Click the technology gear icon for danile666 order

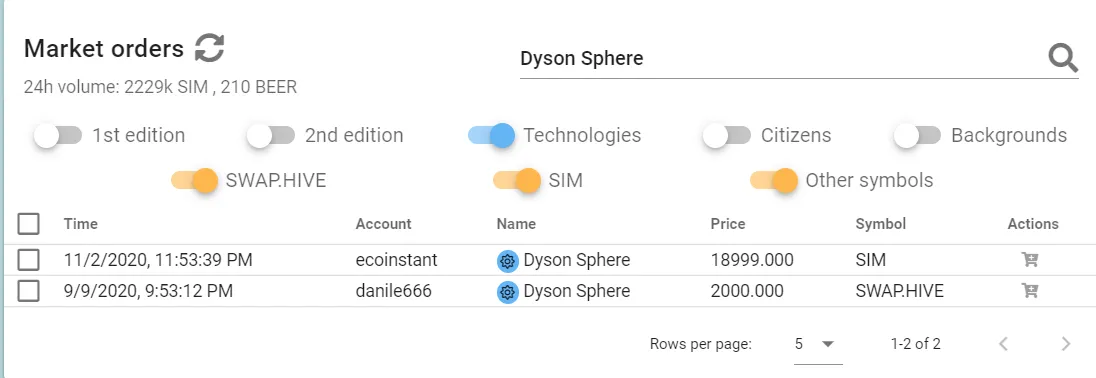(x=507, y=291)
